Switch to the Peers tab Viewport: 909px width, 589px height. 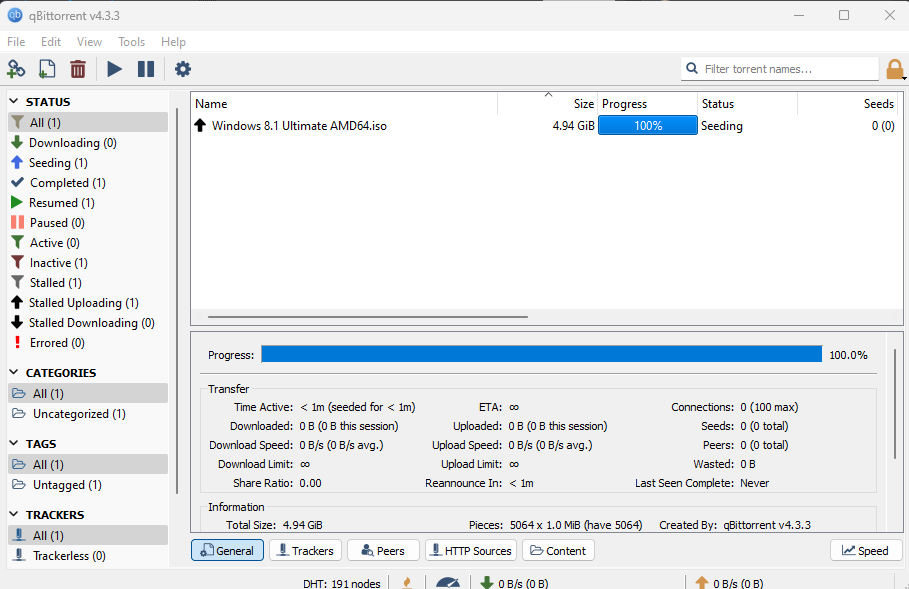click(383, 550)
